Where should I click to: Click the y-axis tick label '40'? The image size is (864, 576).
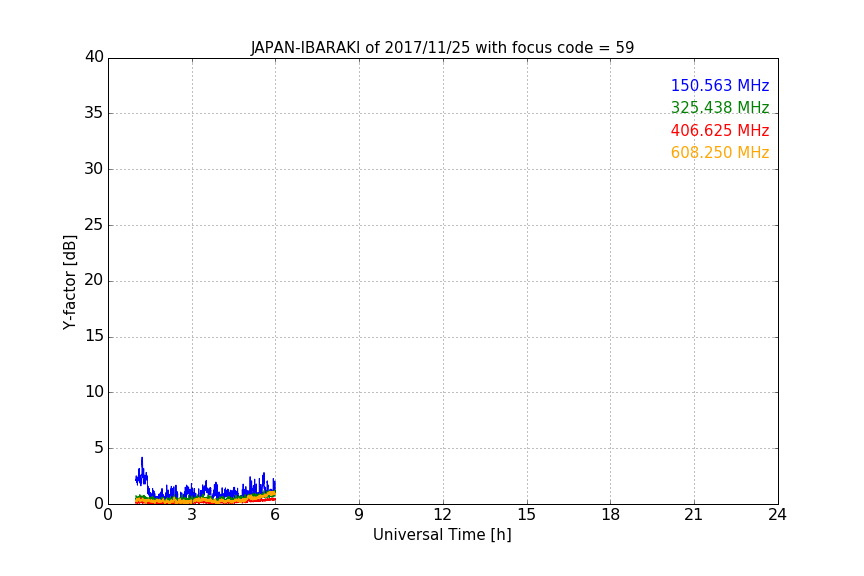94,57
